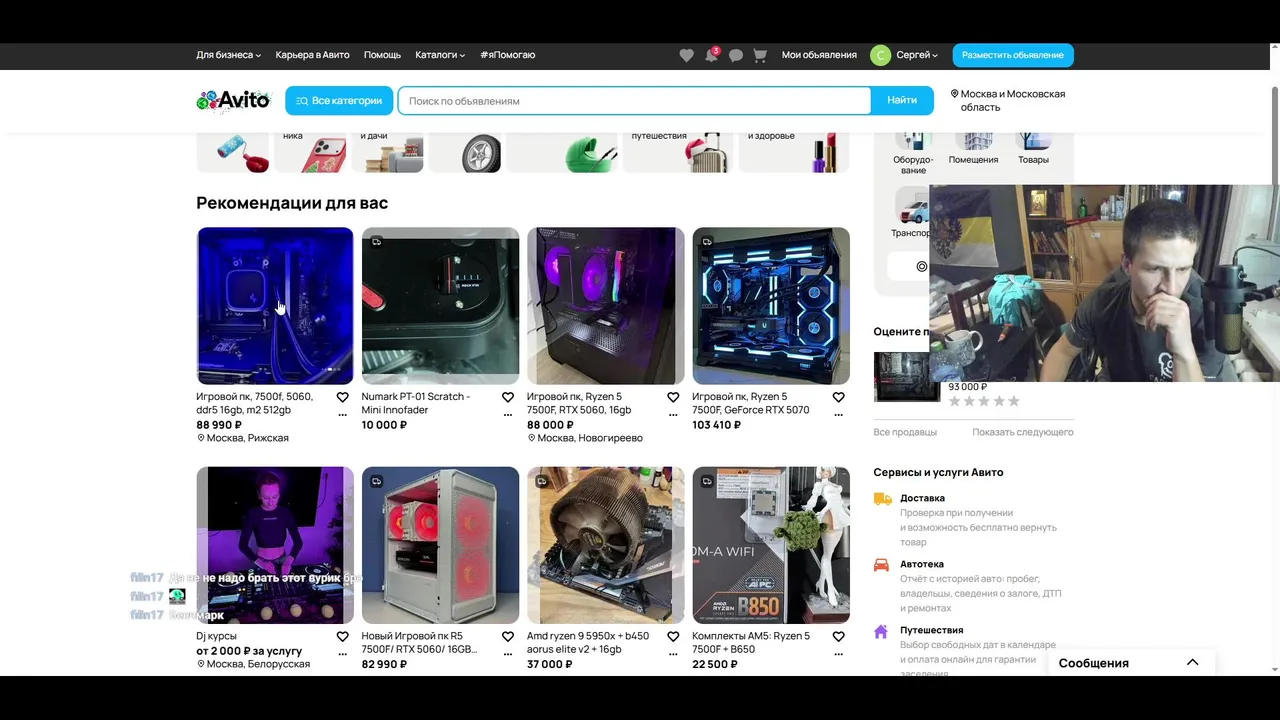Favorite the Dj курсы listing
The height and width of the screenshot is (720, 1280).
[x=342, y=636]
